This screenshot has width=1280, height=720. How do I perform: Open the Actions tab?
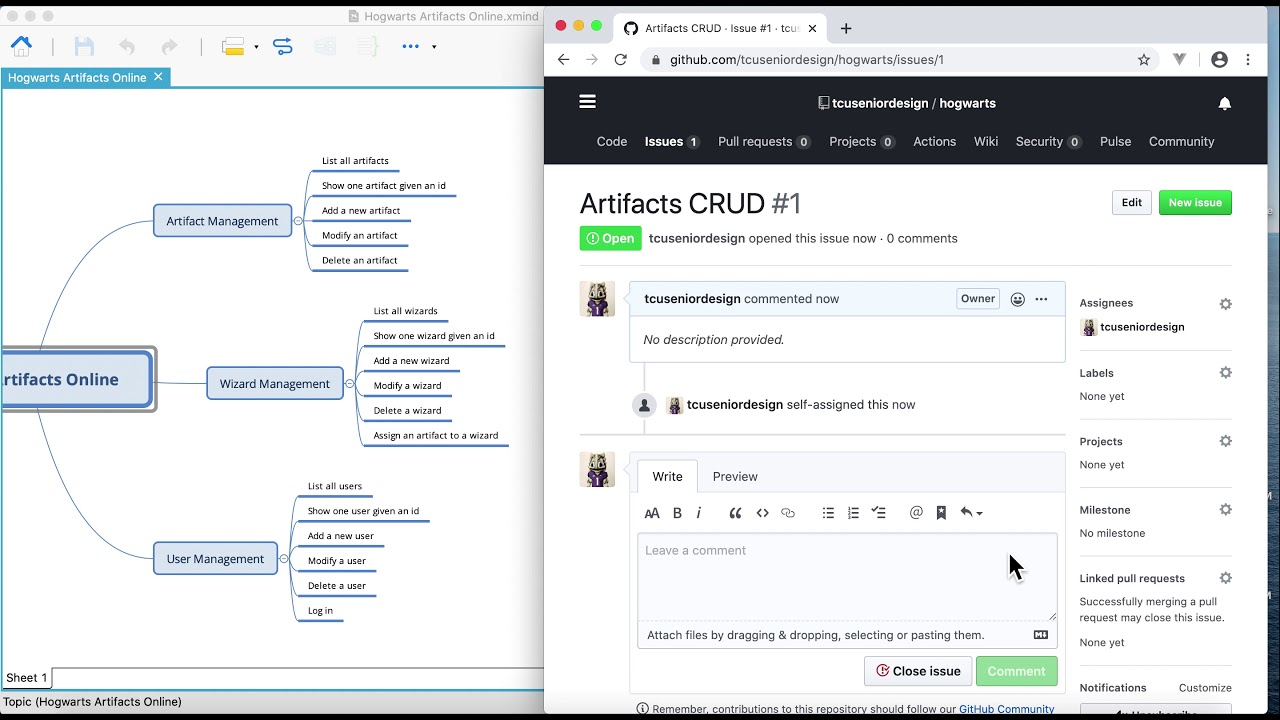tap(934, 142)
